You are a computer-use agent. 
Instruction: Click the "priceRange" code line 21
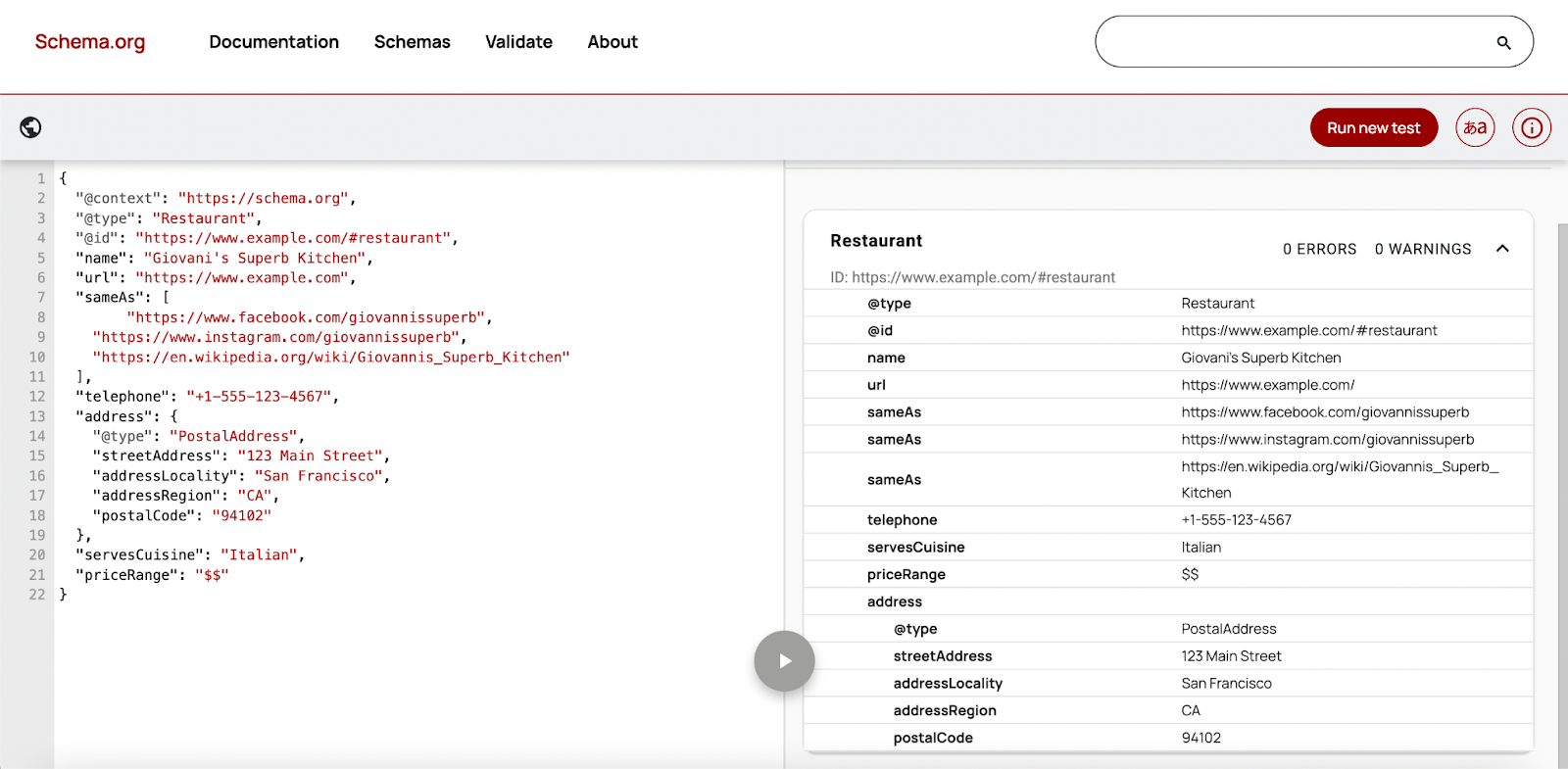tap(152, 575)
